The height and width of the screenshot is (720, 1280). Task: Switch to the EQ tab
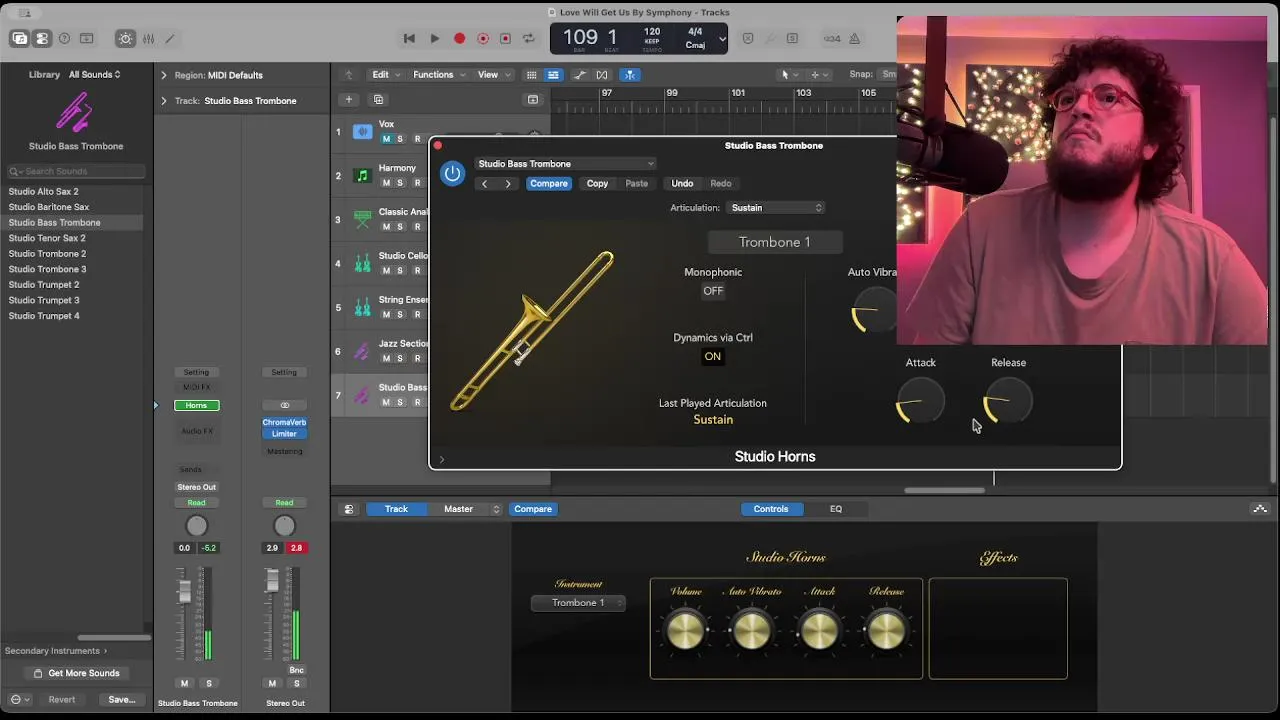[x=836, y=509]
